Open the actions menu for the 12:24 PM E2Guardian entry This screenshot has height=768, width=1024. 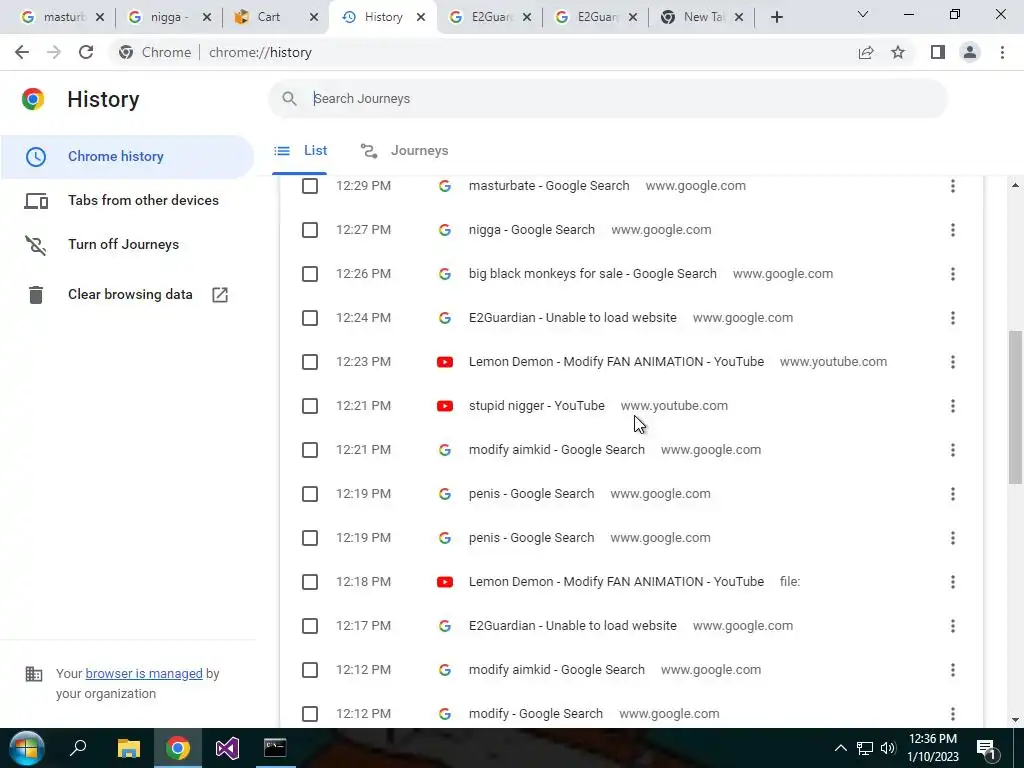click(x=953, y=318)
